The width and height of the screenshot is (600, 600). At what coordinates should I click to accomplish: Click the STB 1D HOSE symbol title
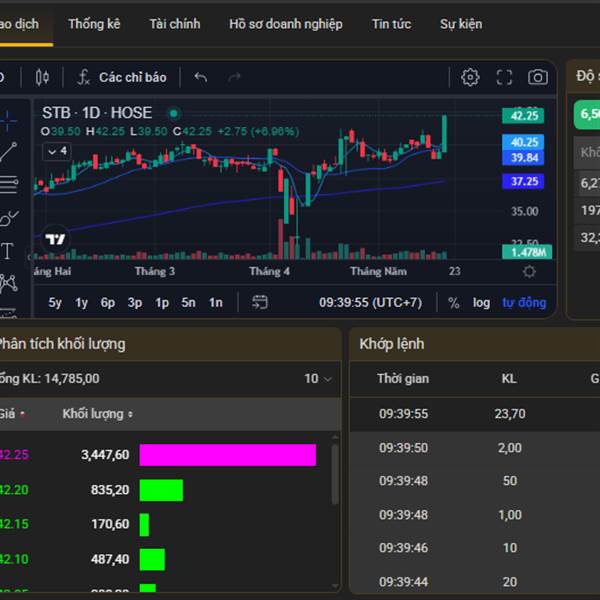97,113
